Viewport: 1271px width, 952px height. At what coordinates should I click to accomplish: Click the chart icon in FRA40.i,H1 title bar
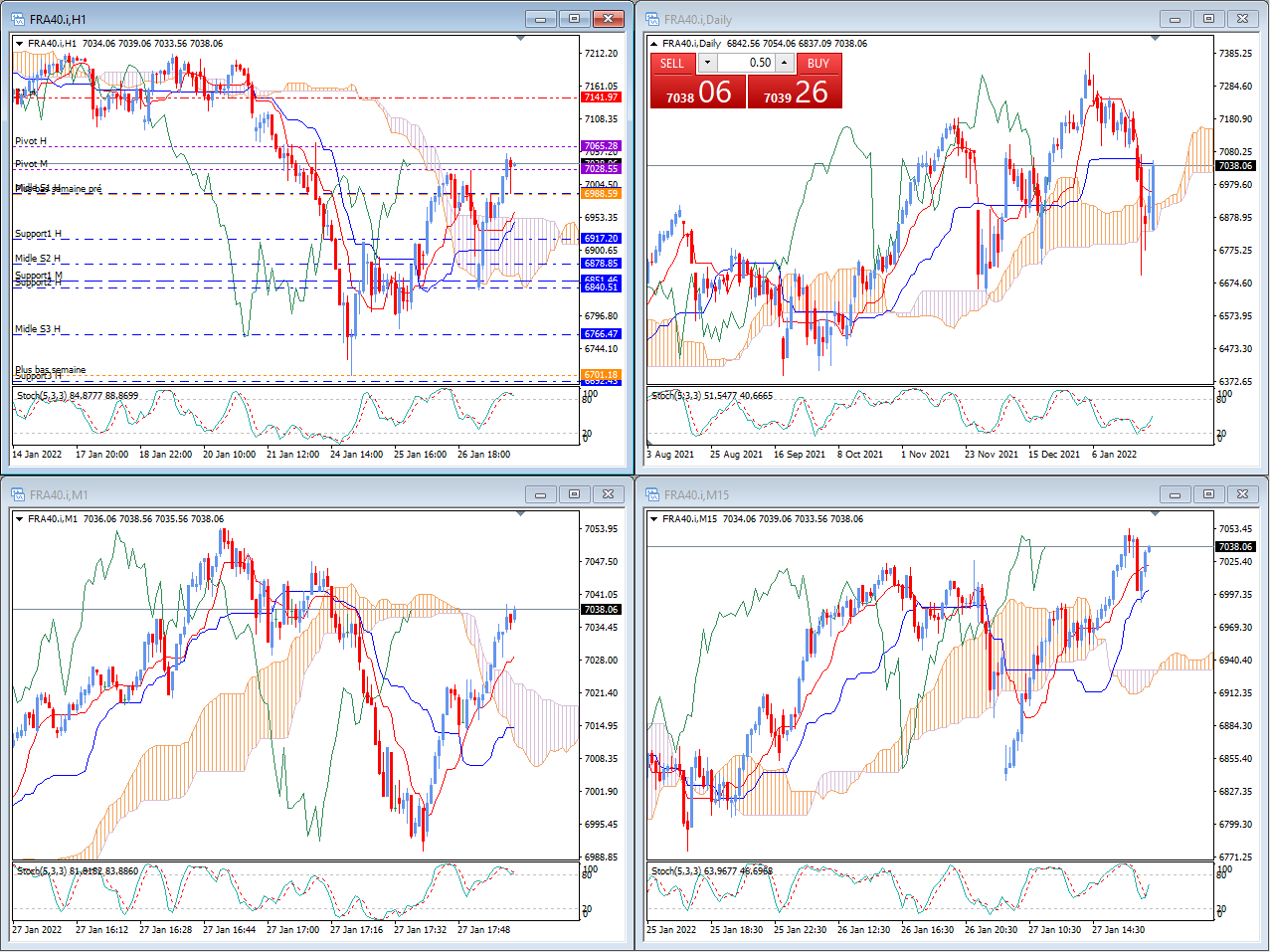pyautogui.click(x=18, y=19)
